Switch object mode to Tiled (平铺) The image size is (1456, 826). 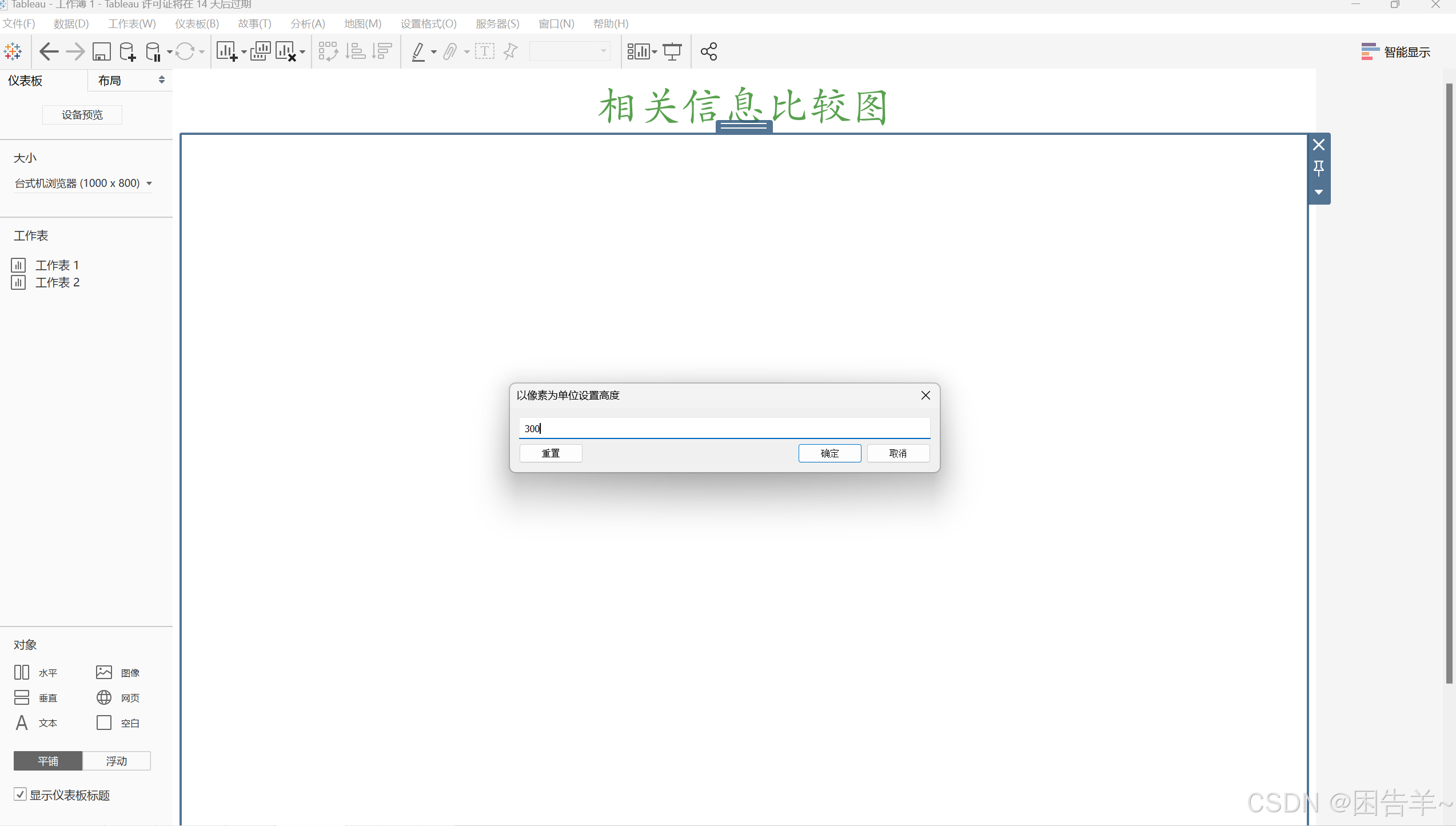pyautogui.click(x=48, y=761)
